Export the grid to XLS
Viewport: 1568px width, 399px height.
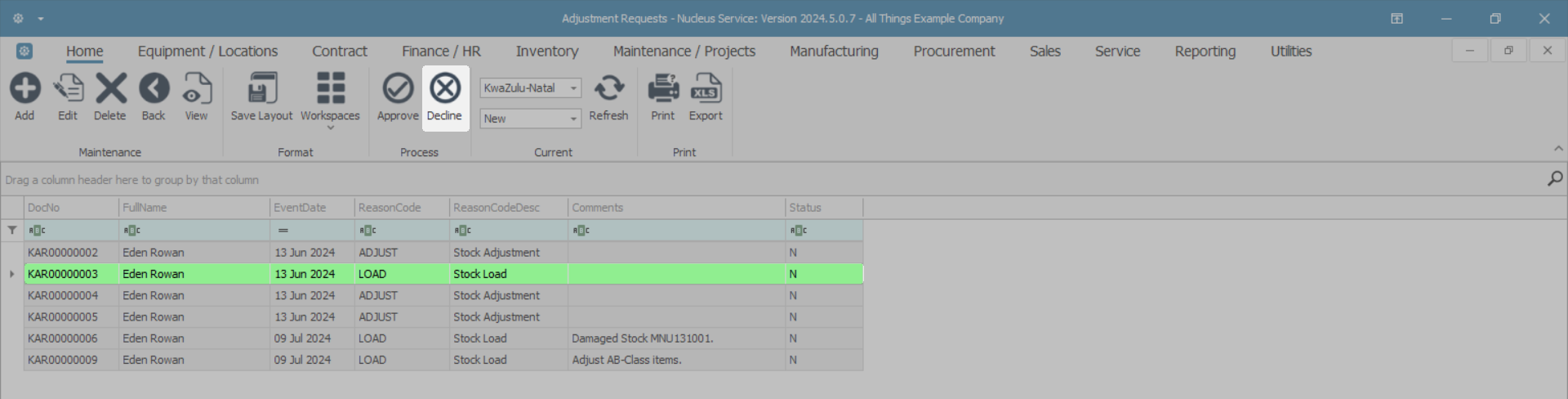(x=706, y=88)
